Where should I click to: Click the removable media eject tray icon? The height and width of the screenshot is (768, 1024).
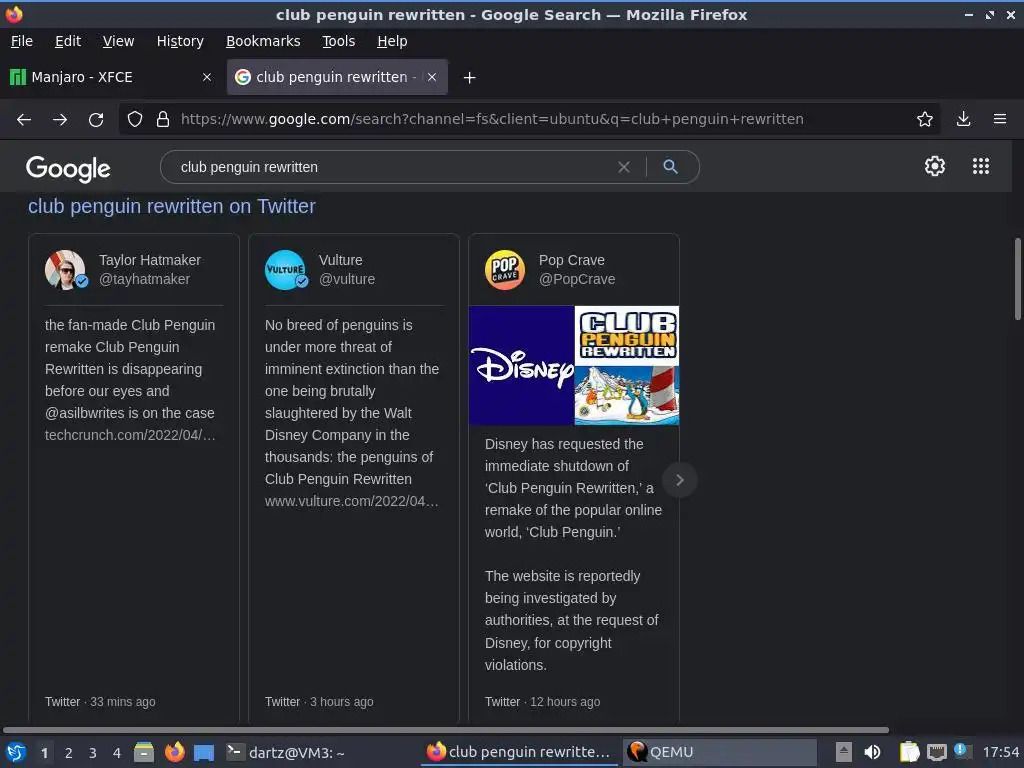point(843,752)
